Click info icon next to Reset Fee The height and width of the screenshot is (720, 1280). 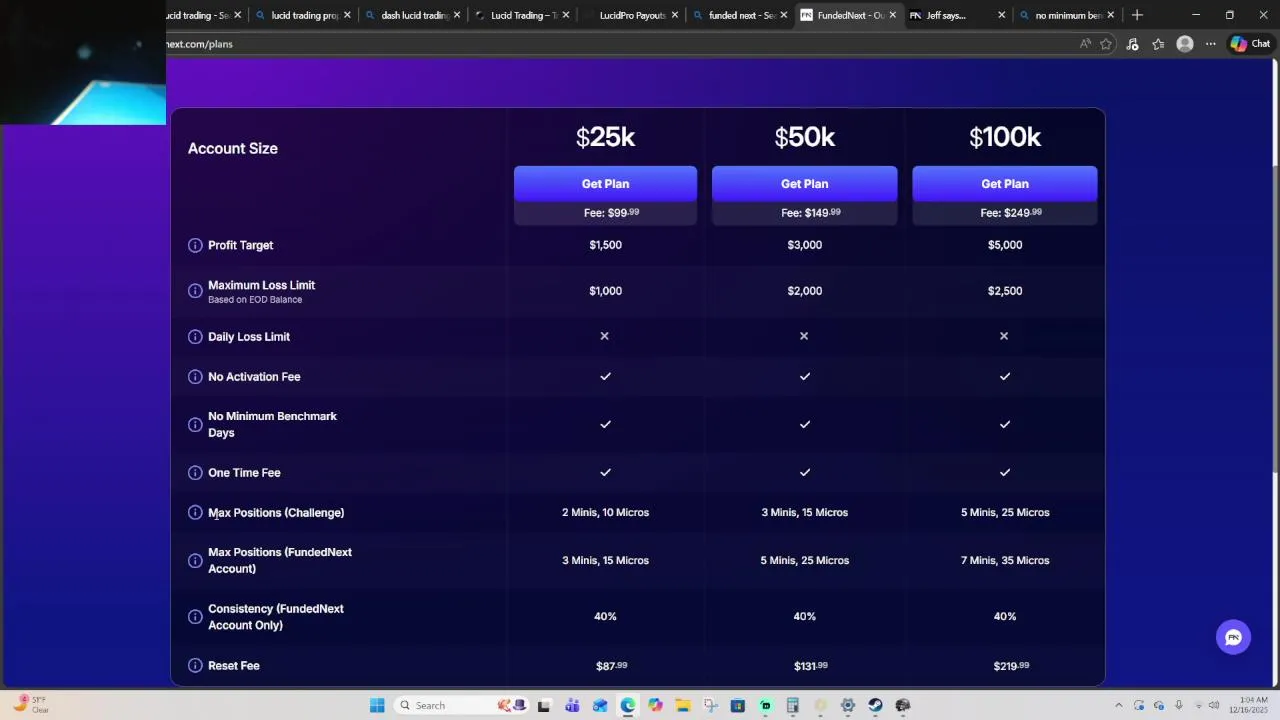pyautogui.click(x=195, y=666)
